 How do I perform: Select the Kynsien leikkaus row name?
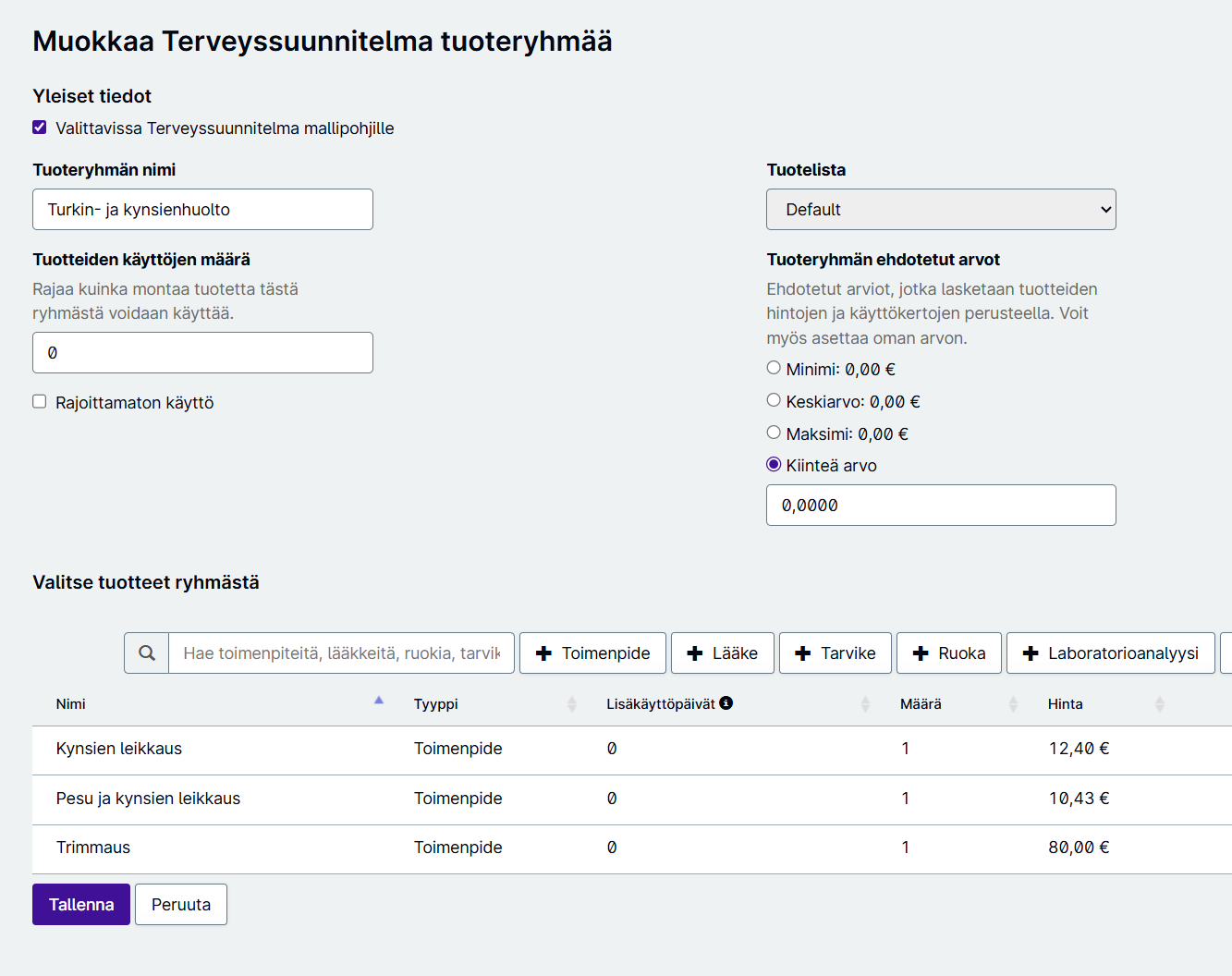pyautogui.click(x=119, y=749)
